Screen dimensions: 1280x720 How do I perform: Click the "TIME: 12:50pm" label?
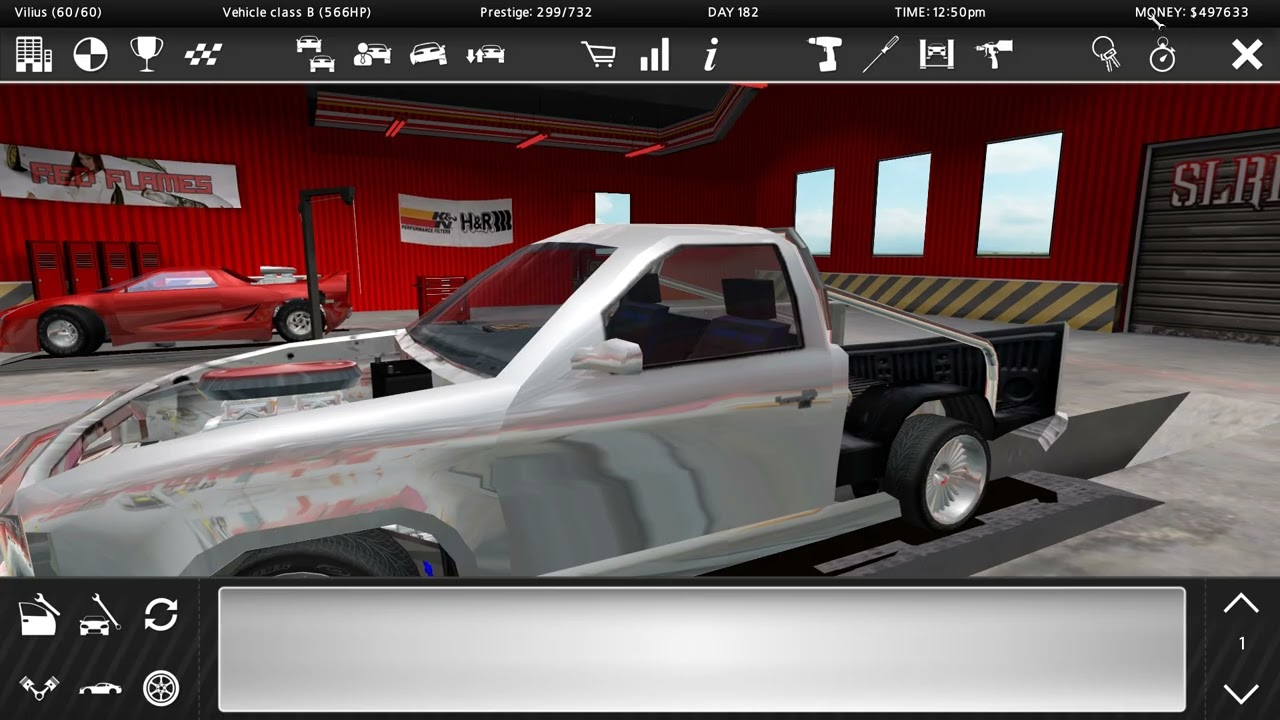point(940,12)
